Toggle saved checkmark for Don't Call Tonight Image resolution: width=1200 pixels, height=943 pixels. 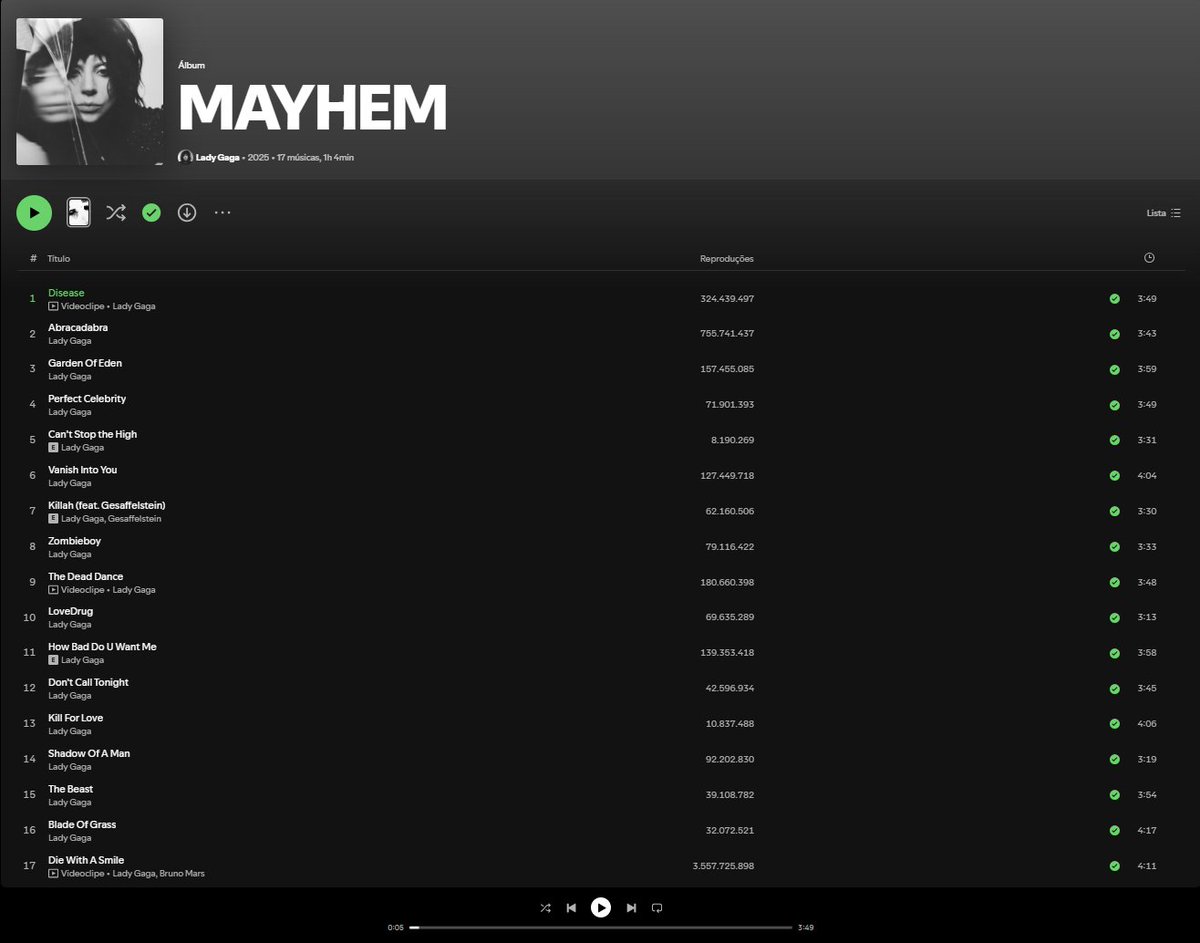point(1114,689)
